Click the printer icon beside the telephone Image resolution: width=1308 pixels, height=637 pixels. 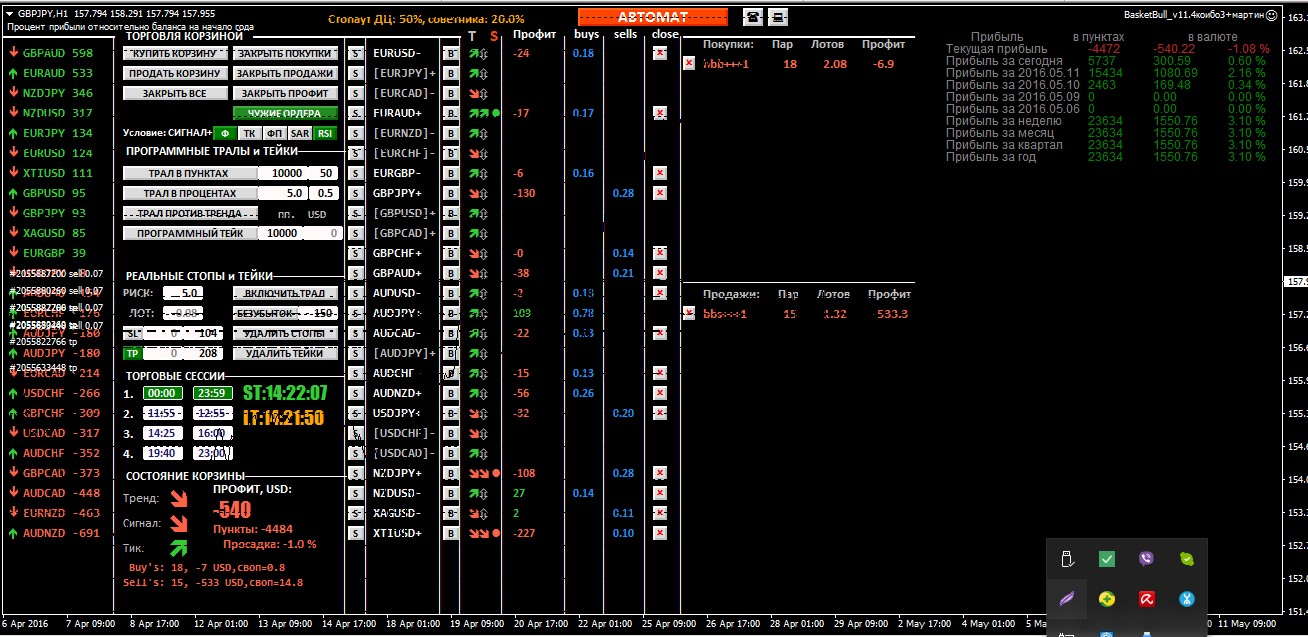point(778,16)
